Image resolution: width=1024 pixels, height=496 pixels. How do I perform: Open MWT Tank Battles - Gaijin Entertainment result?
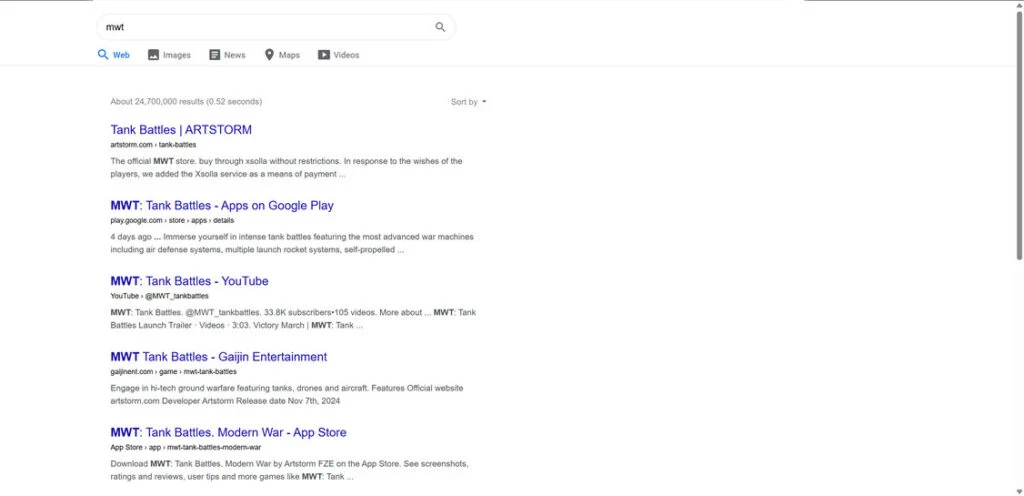pos(219,357)
